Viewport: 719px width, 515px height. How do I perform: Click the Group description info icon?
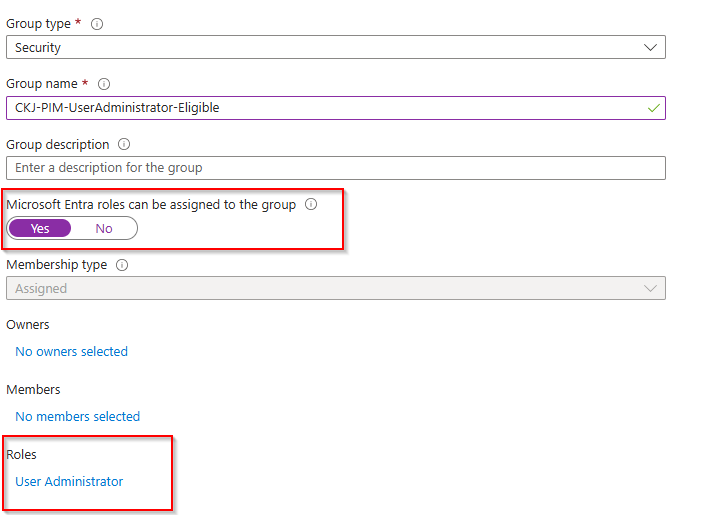point(124,145)
